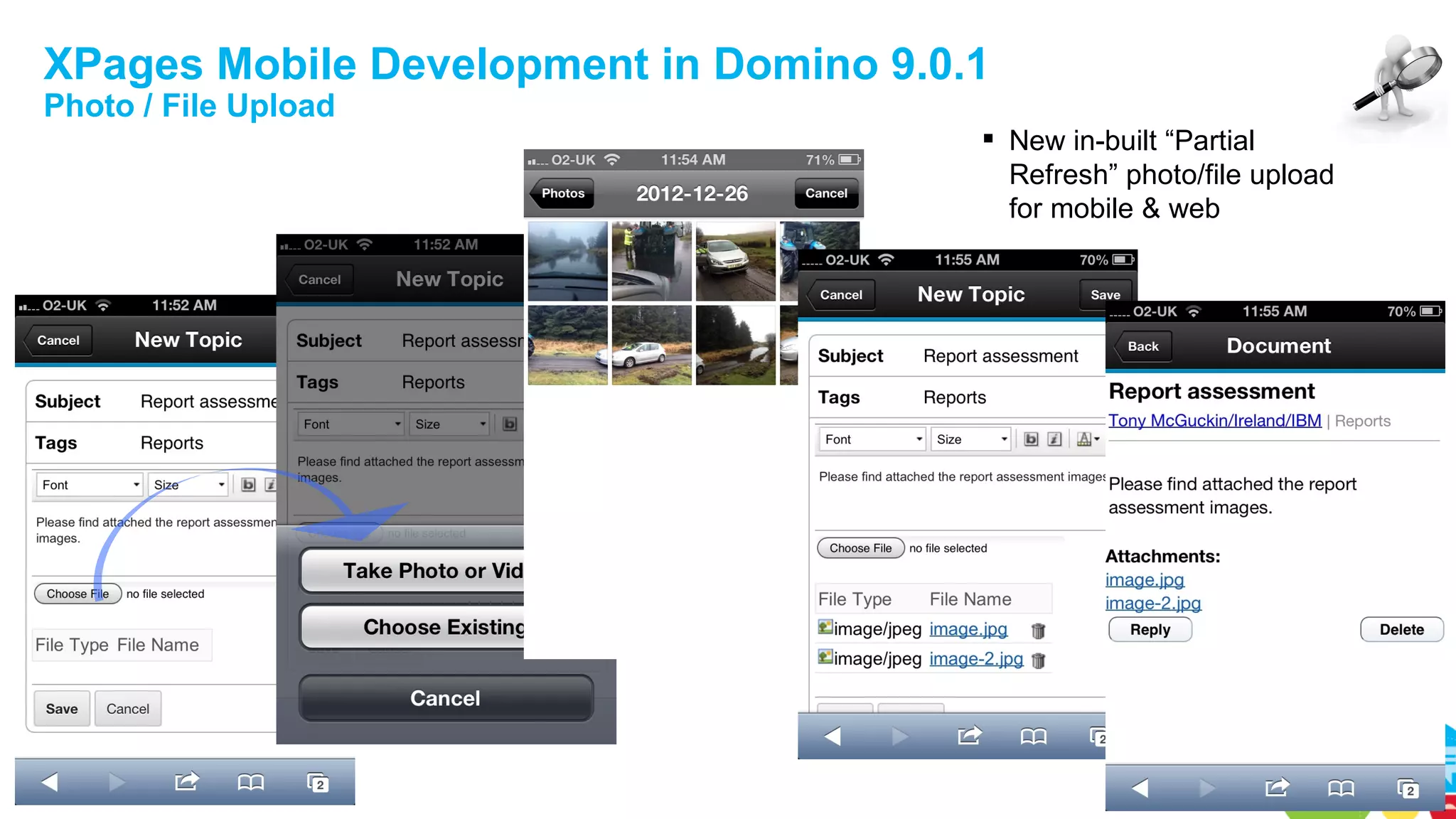Viewport: 1456px width, 819px height.
Task: Open image-2.jpg link in file table
Action: pyautogui.click(x=976, y=659)
